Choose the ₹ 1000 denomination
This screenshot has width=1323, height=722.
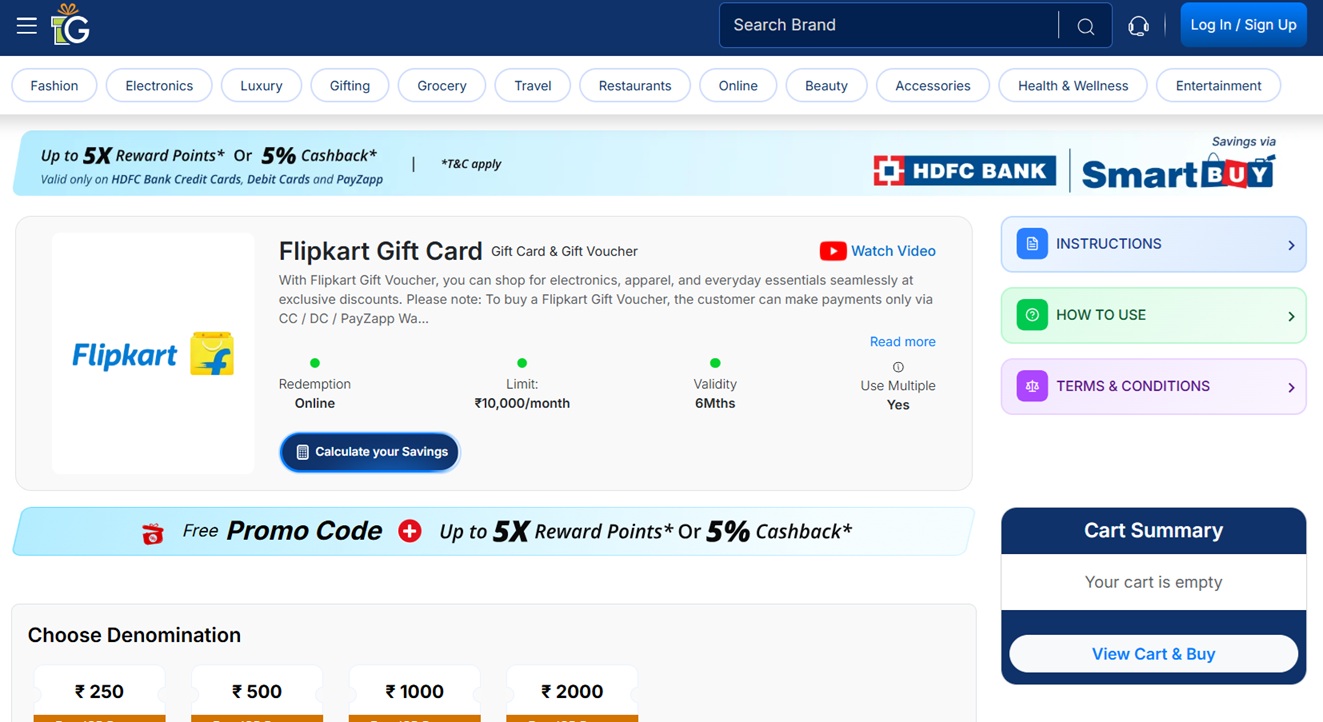click(x=414, y=693)
